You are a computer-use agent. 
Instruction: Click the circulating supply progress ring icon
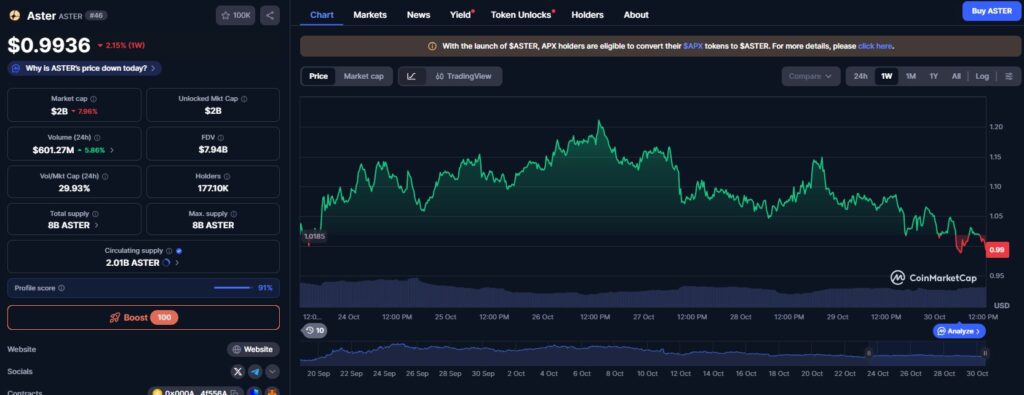click(x=166, y=262)
